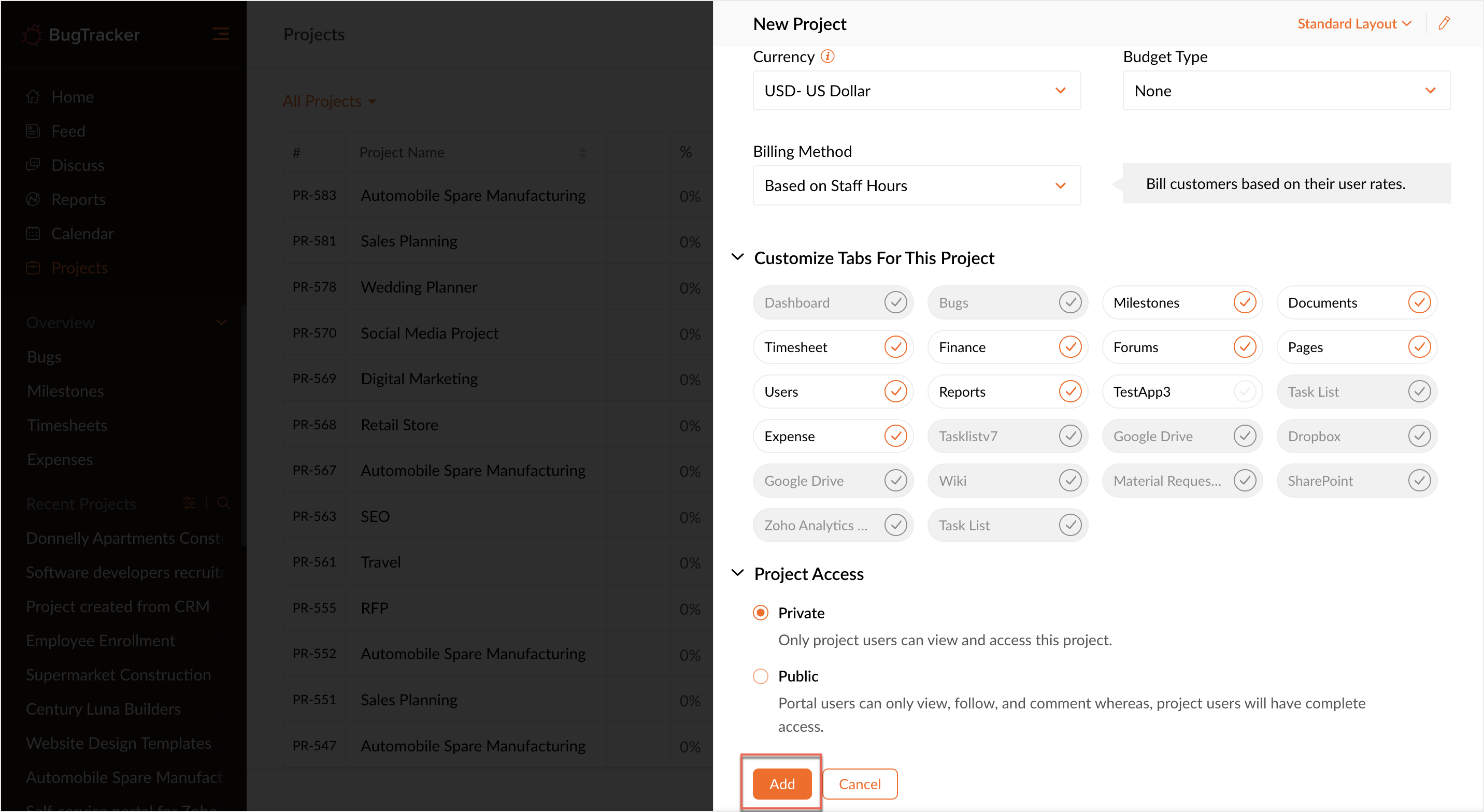This screenshot has width=1484, height=812.
Task: Open the Budget Type dropdown
Action: 1286,91
